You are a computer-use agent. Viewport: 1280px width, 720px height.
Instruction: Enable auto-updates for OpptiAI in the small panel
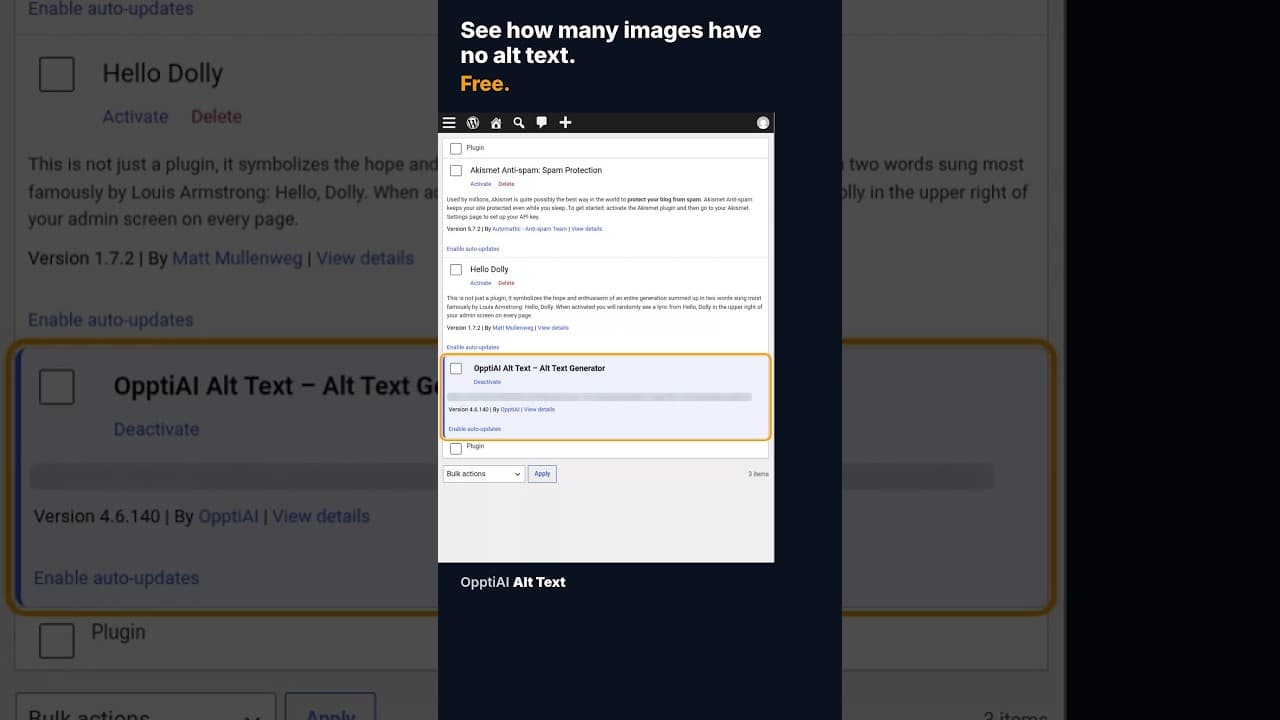pos(475,429)
